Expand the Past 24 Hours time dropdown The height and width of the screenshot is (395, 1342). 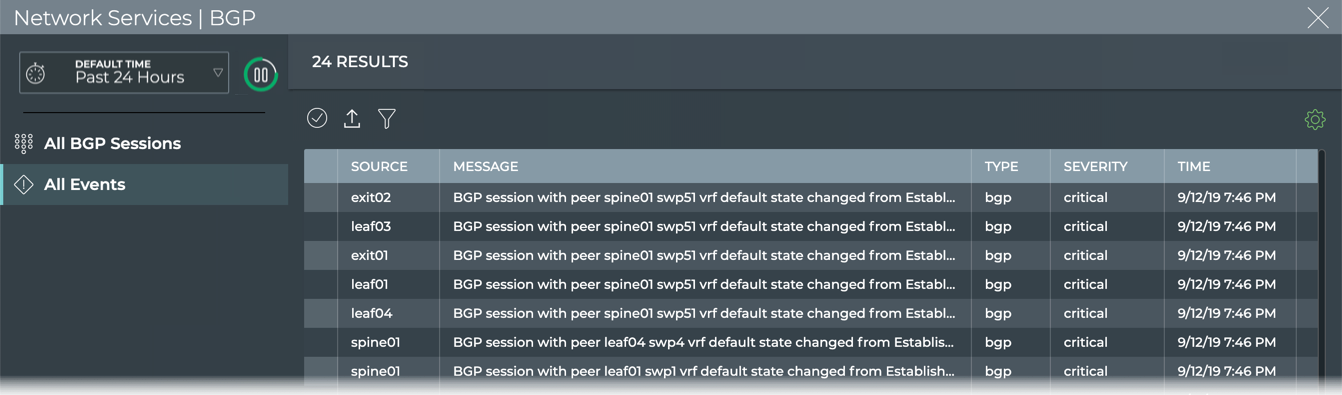124,73
